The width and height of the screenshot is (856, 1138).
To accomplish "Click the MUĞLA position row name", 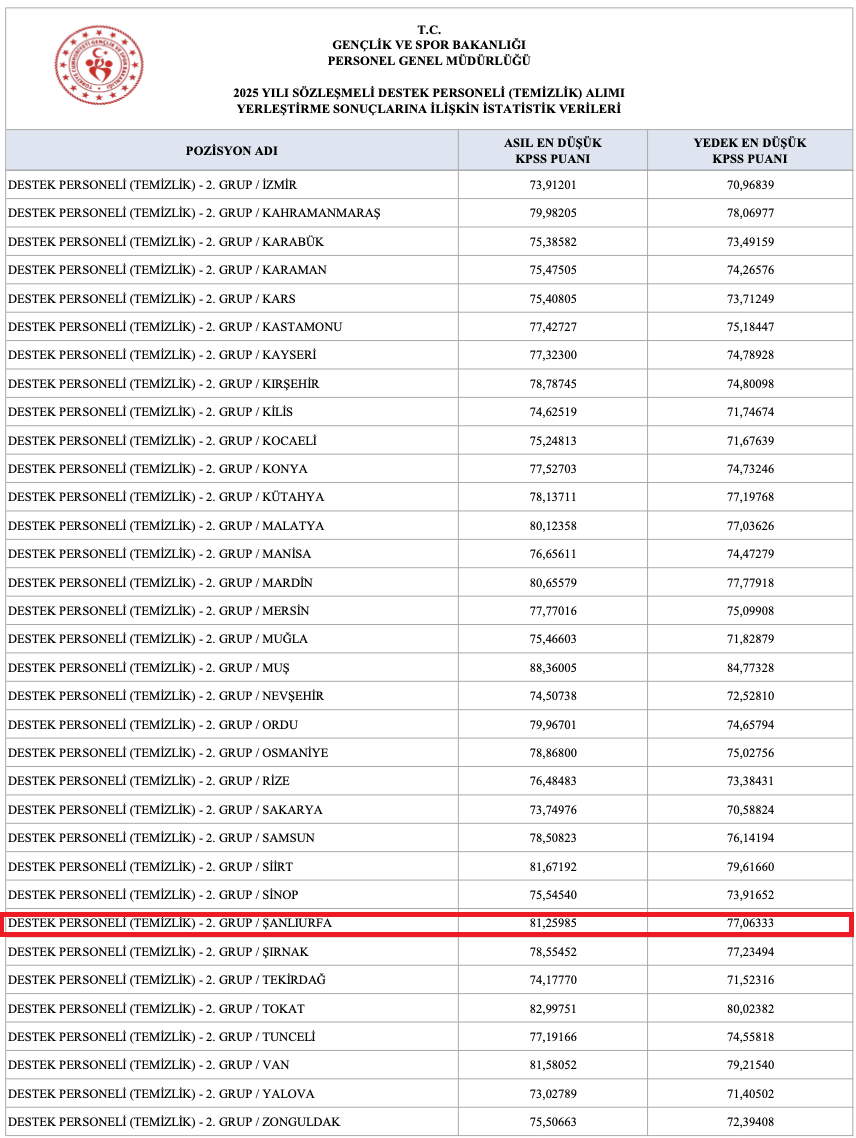I will tap(158, 639).
